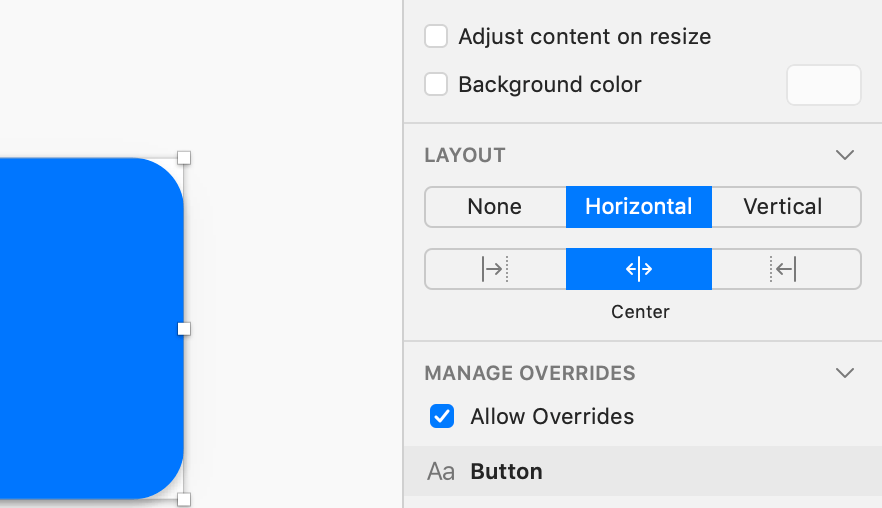882x508 pixels.
Task: Select the right-aligned layout icon
Action: click(x=785, y=269)
